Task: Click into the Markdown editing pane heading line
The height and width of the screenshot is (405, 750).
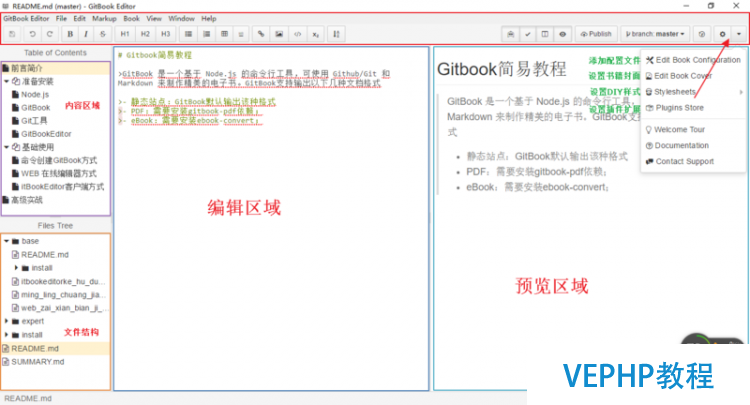Action: pos(155,55)
